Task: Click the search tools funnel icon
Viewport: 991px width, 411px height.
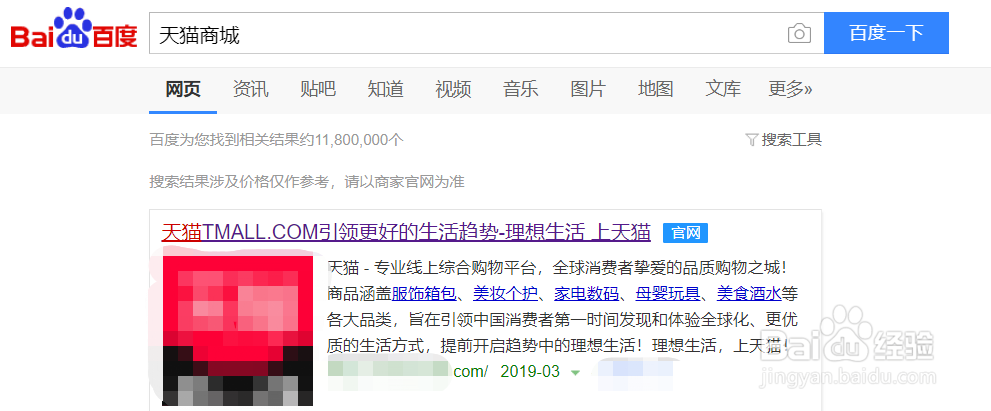Action: (x=751, y=140)
